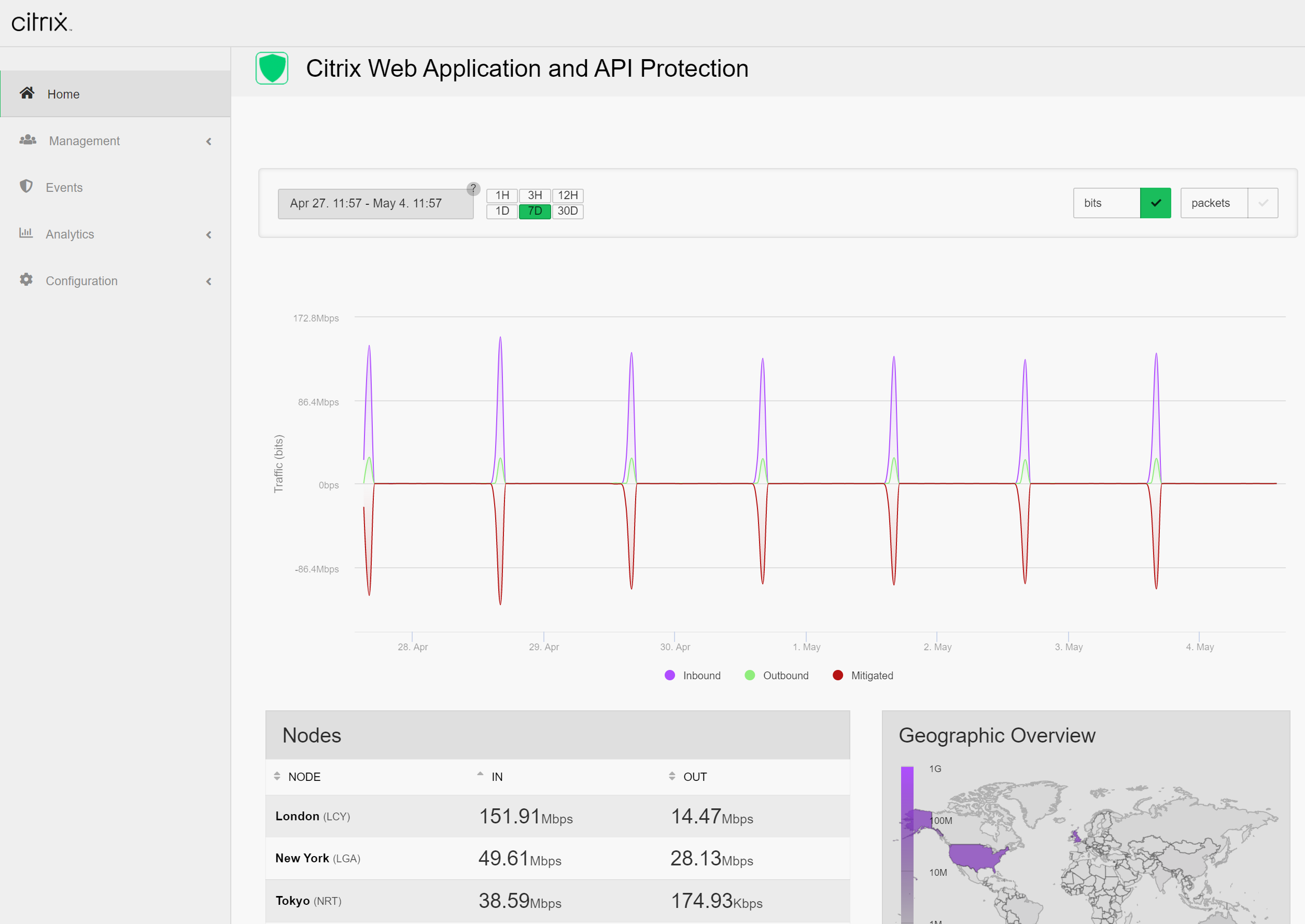Toggle the bits checkmark

pyautogui.click(x=1155, y=203)
